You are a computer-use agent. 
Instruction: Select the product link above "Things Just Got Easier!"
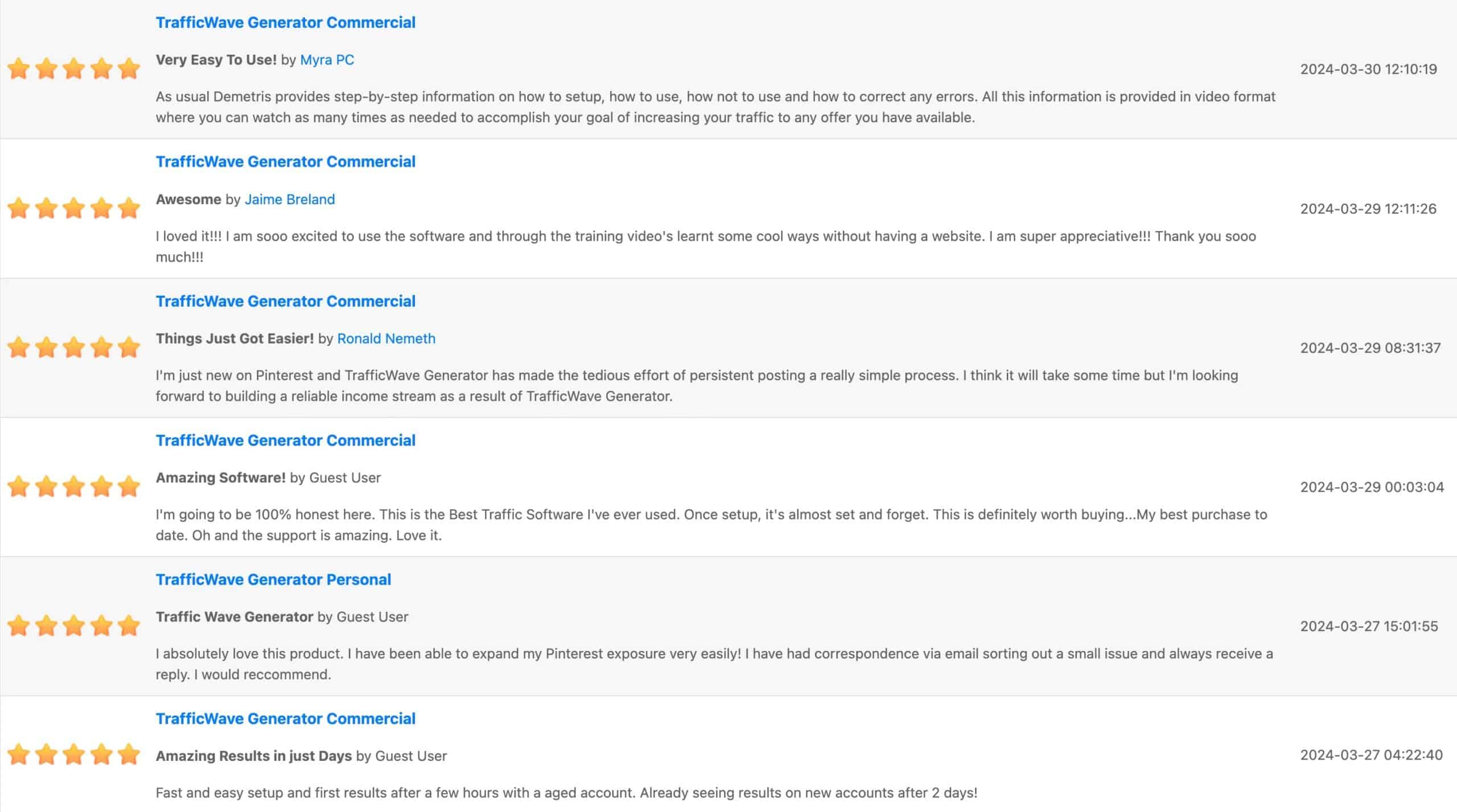click(285, 301)
